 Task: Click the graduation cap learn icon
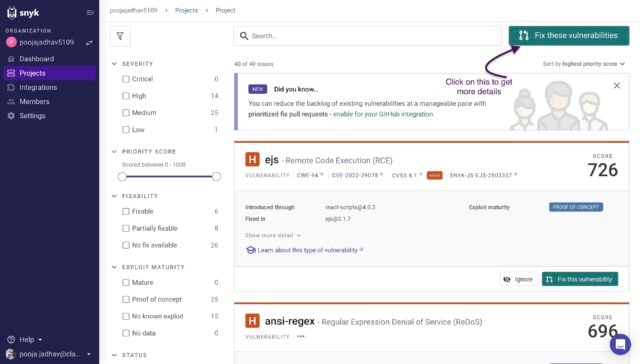(251, 250)
